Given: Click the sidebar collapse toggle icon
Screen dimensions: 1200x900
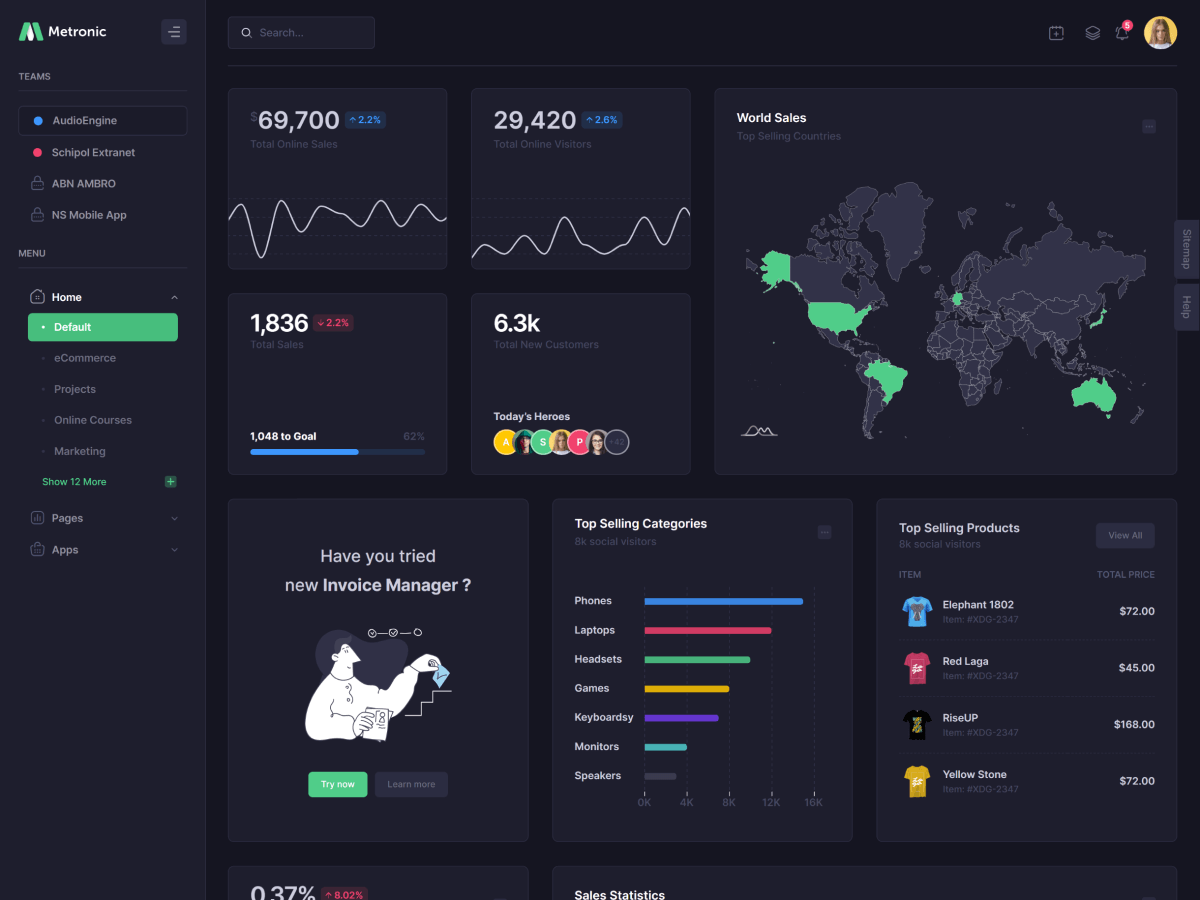Looking at the screenshot, I should click(174, 32).
